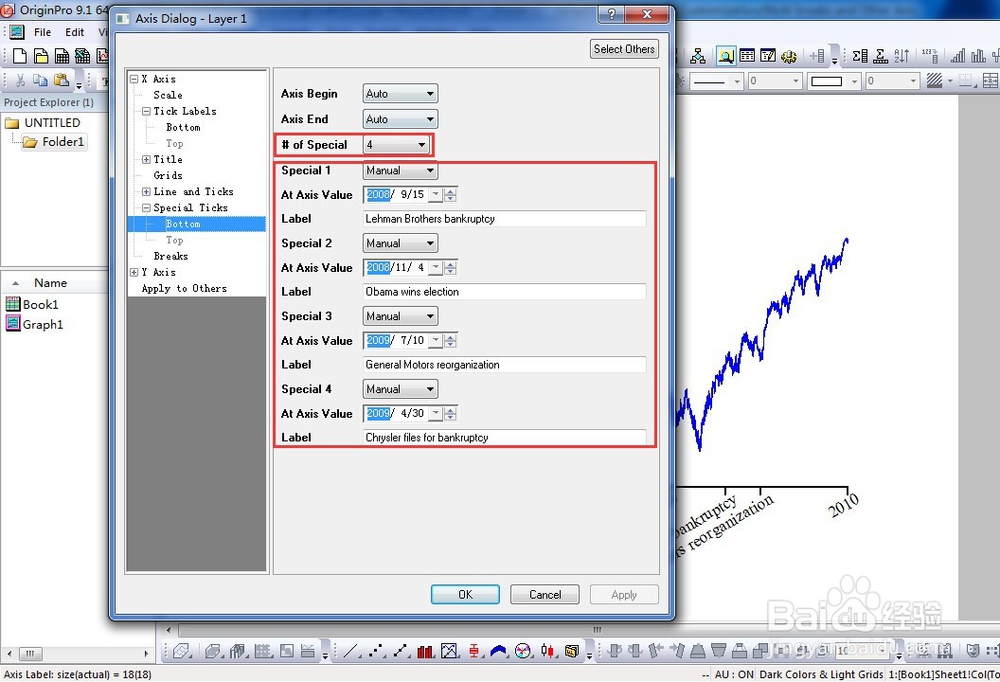Click the Cancel button

[x=545, y=594]
